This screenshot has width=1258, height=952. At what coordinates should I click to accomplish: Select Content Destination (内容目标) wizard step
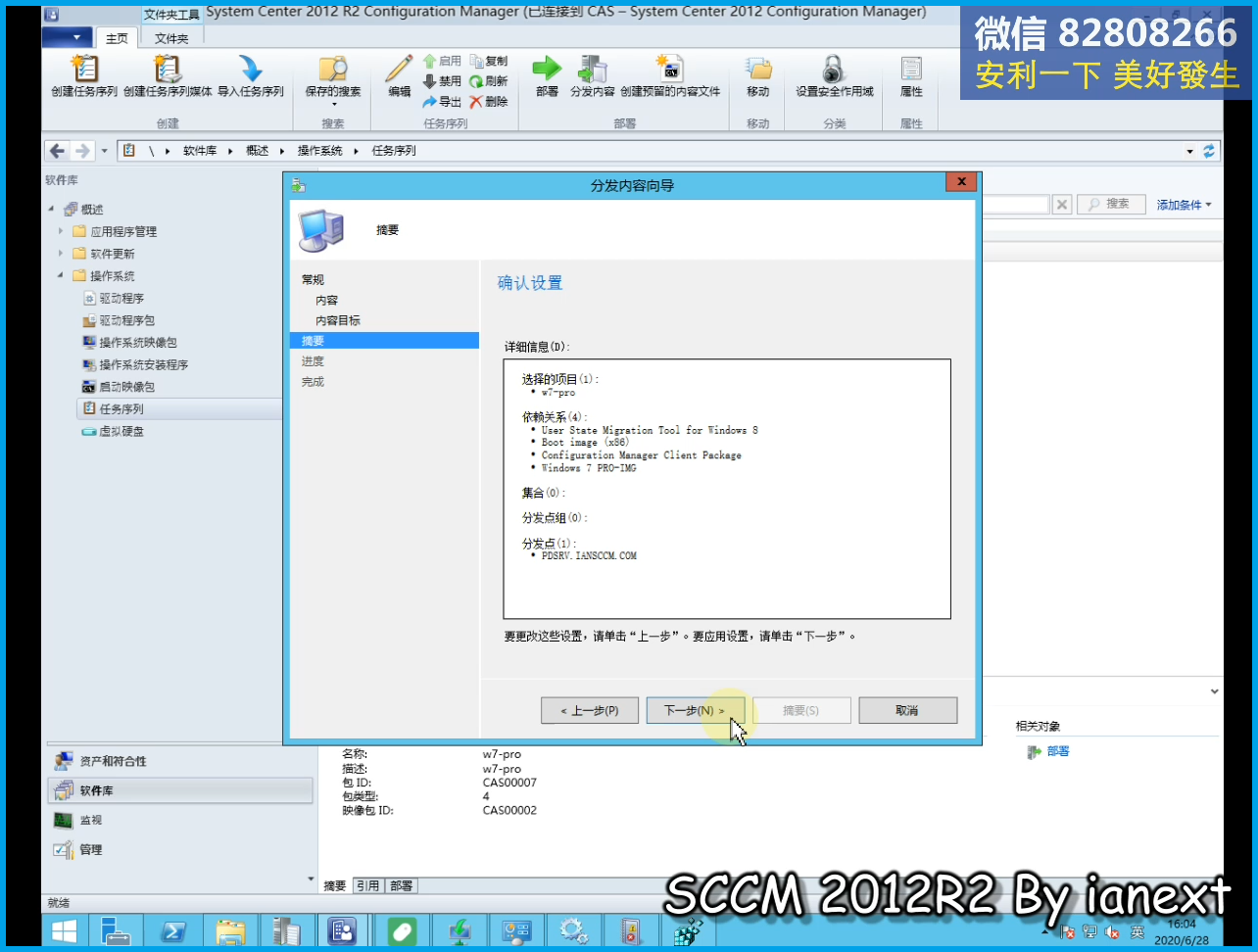tap(338, 321)
